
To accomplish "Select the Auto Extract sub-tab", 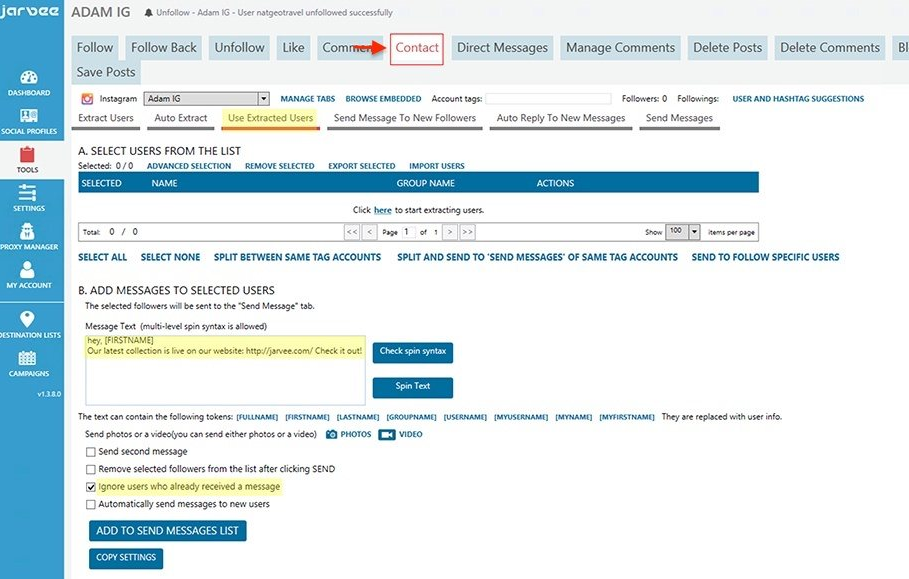I will point(181,118).
